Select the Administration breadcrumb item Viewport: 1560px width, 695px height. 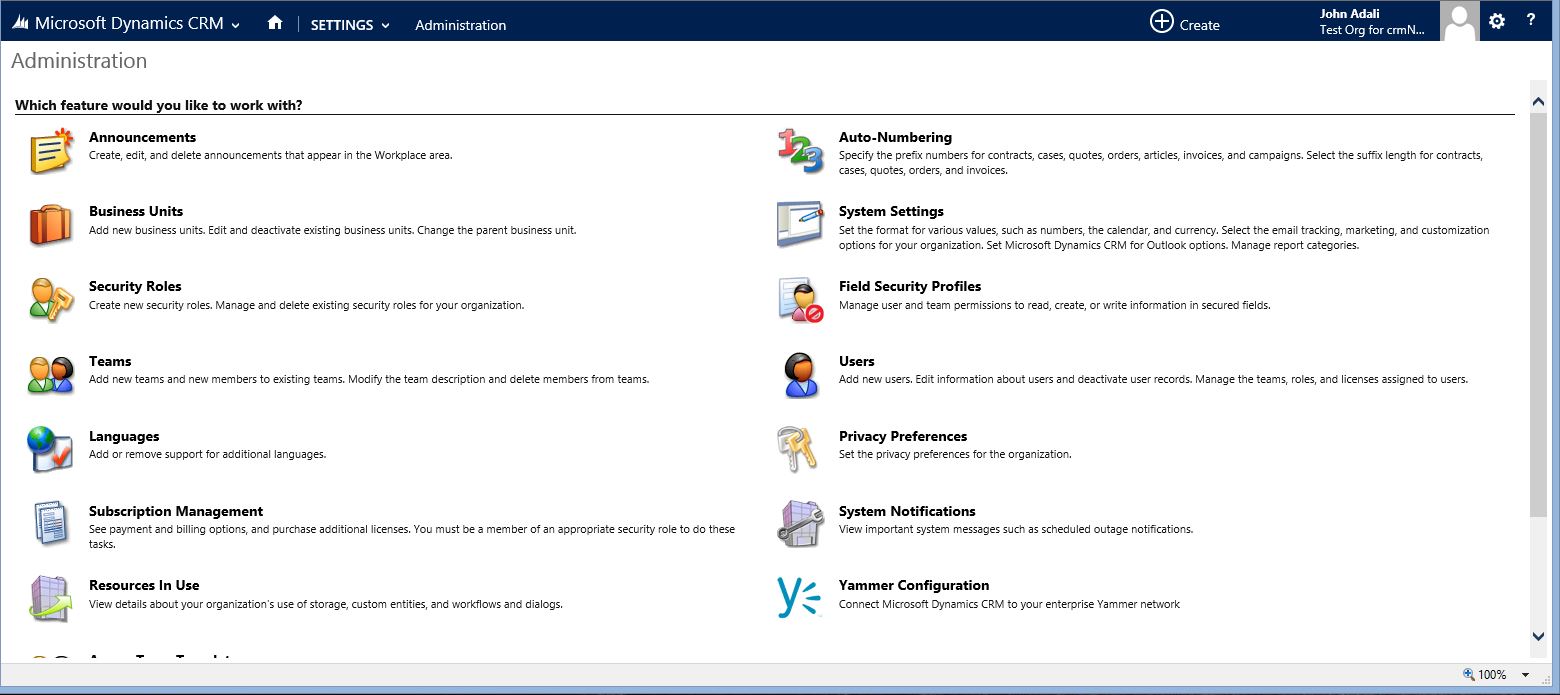coord(460,25)
